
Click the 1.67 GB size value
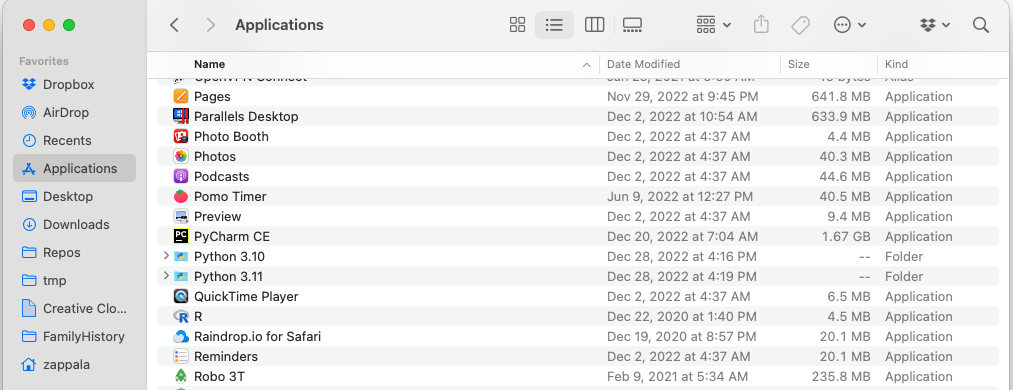[x=846, y=237]
